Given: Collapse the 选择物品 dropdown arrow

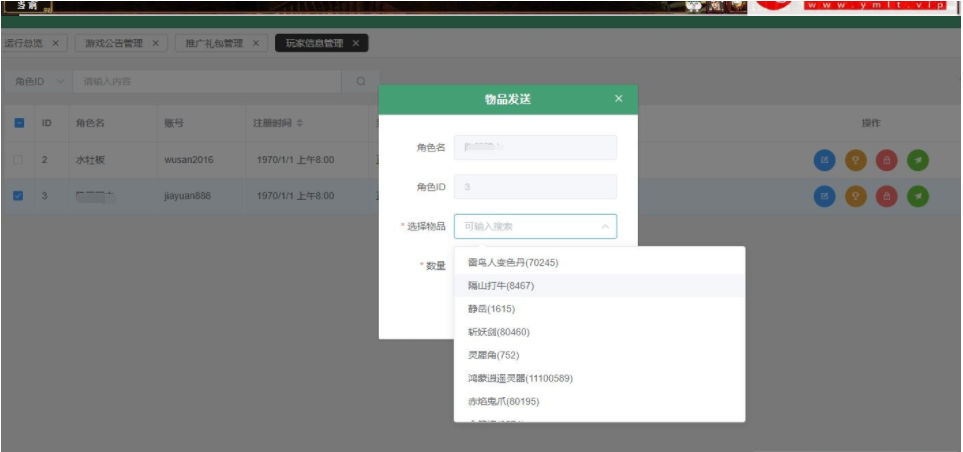Looking at the screenshot, I should 604,227.
